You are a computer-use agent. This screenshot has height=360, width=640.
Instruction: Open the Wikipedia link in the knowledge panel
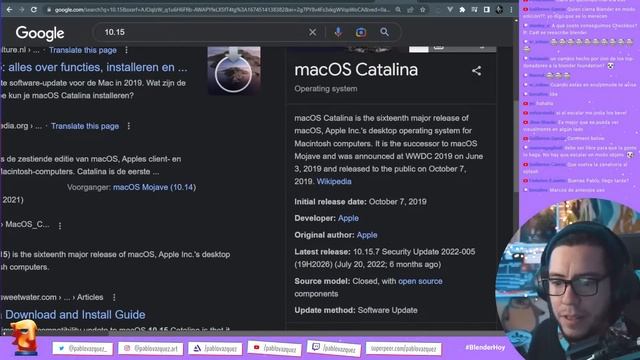pyautogui.click(x=334, y=182)
